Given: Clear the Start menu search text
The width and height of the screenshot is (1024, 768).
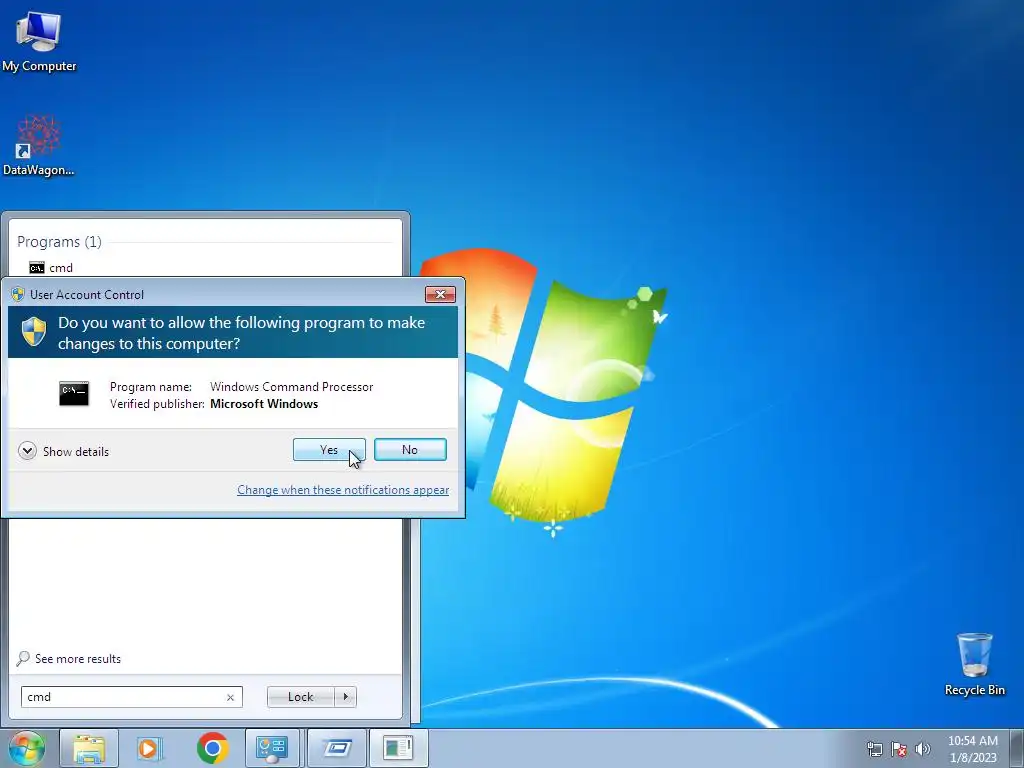Looking at the screenshot, I should coord(231,697).
